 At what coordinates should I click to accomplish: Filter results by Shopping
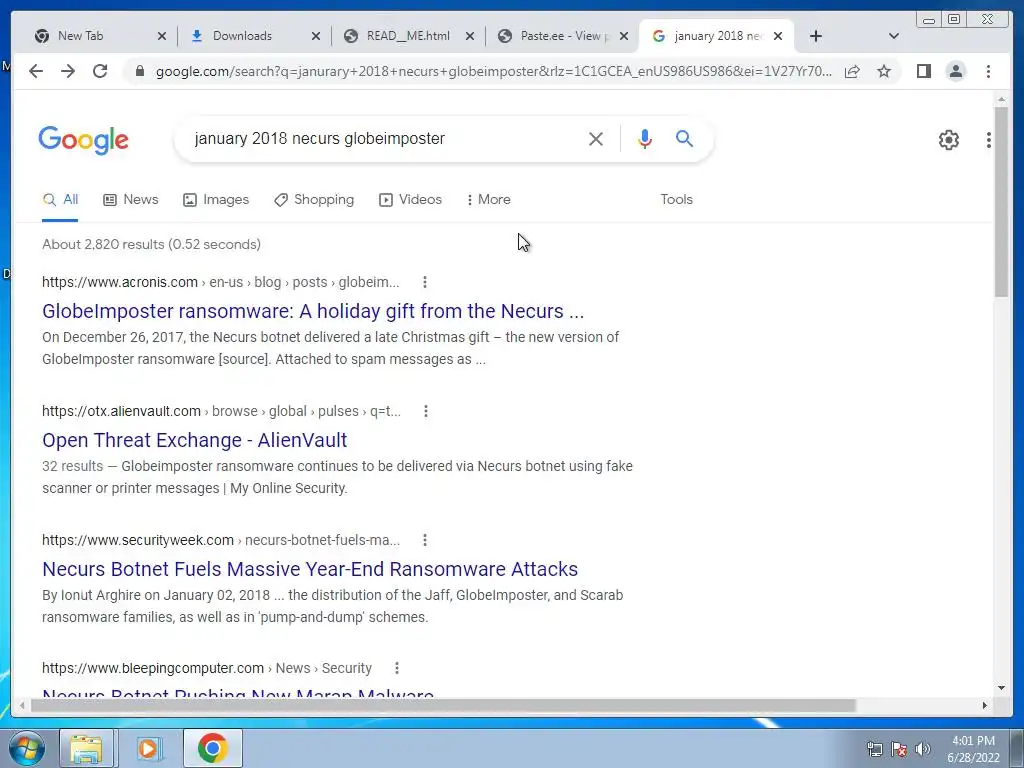[314, 200]
